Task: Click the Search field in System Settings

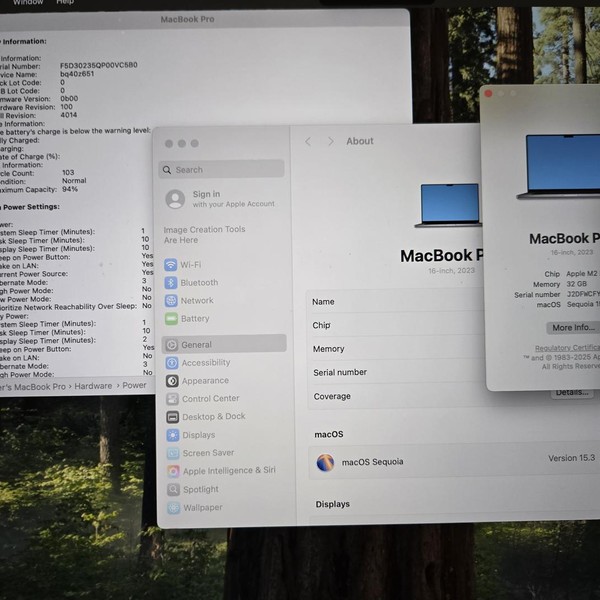Action: click(x=222, y=170)
